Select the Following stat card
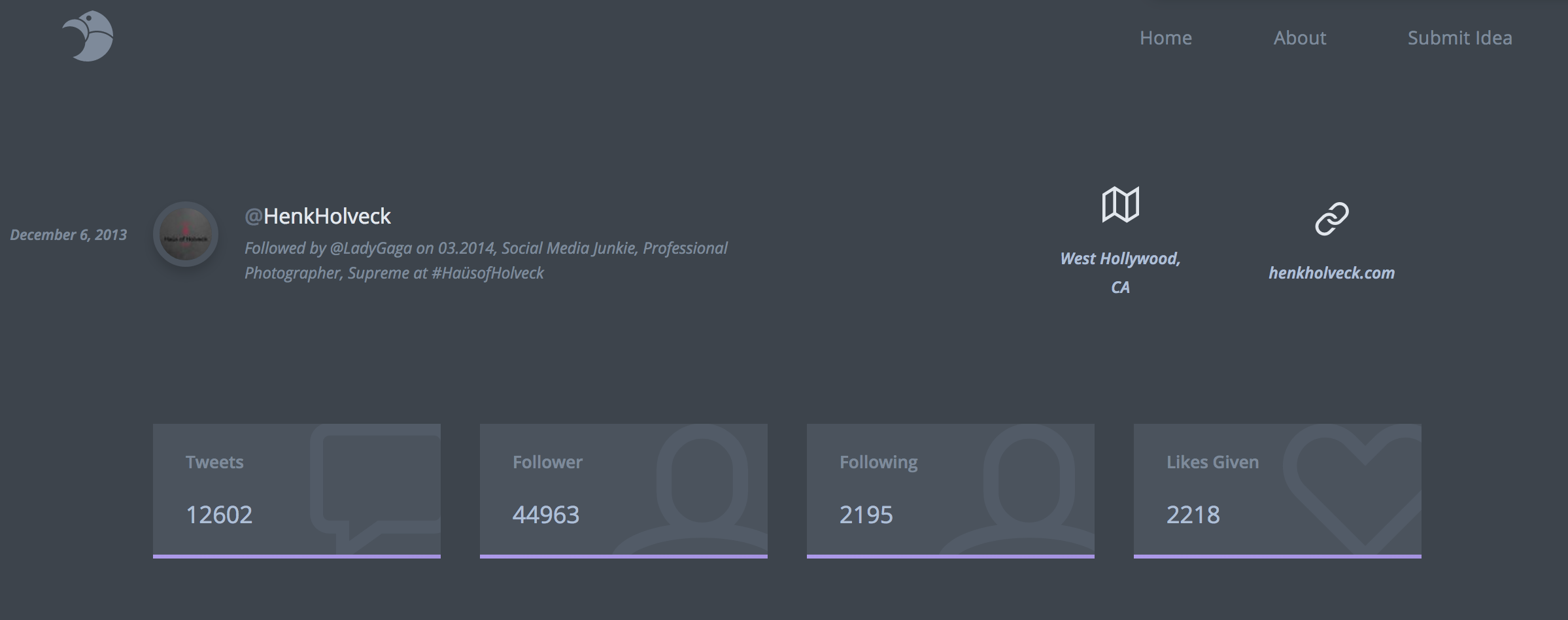The width and height of the screenshot is (1568, 620). [x=951, y=491]
